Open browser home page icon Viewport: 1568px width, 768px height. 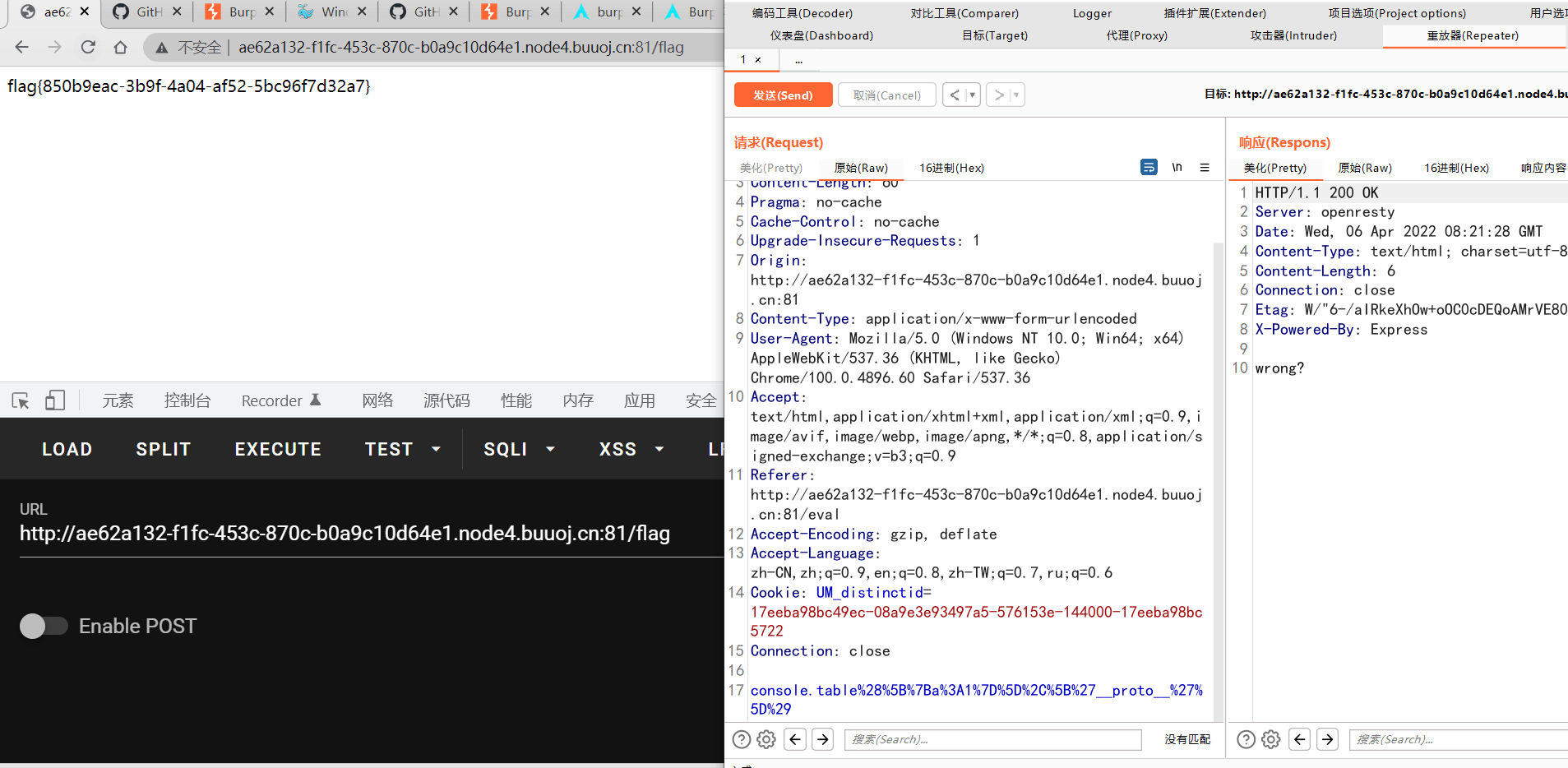click(120, 47)
